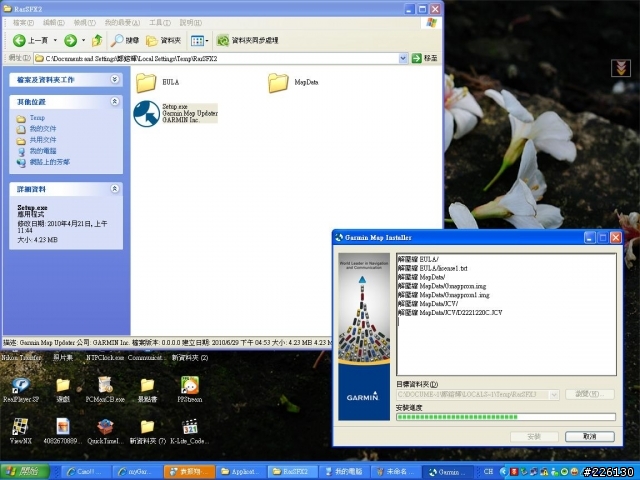Image resolution: width=640 pixels, height=480 pixels.
Task: Expand the 檔案及資料夾工作 panel
Action: 115,79
